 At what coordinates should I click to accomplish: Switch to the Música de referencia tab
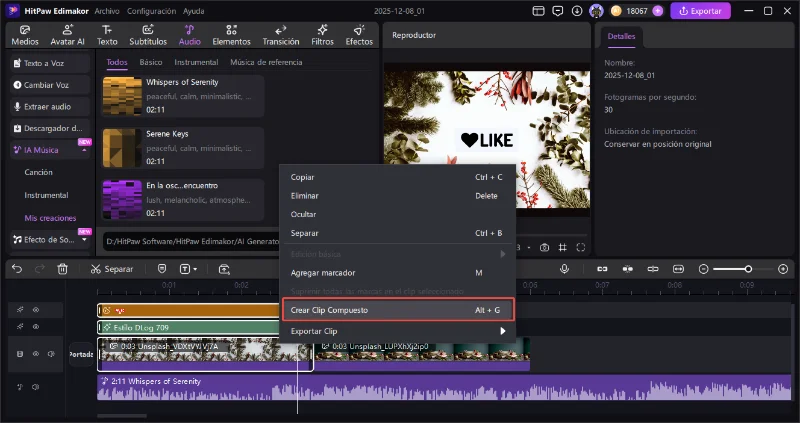(266, 62)
